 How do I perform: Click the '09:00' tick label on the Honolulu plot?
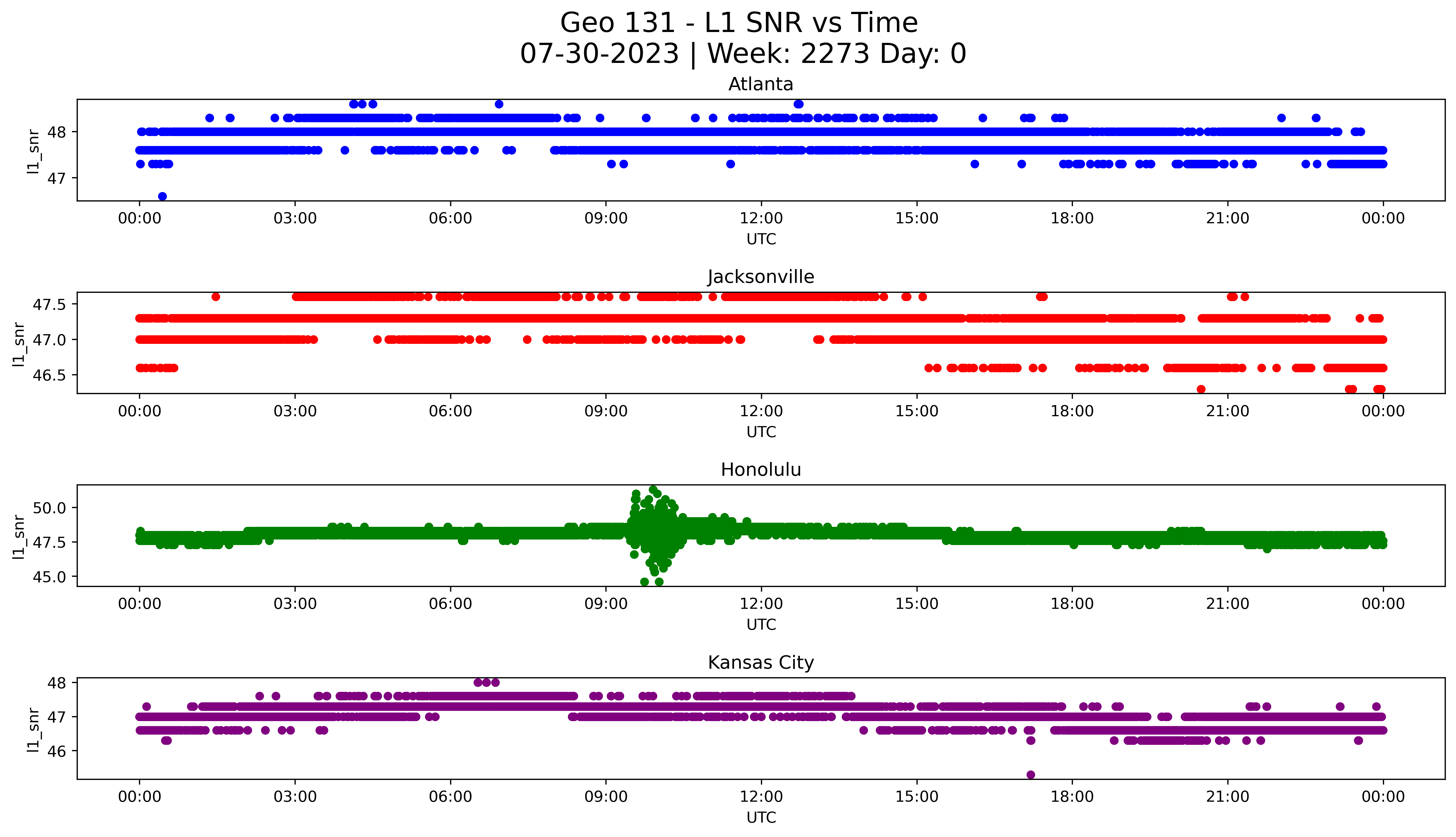pyautogui.click(x=606, y=604)
